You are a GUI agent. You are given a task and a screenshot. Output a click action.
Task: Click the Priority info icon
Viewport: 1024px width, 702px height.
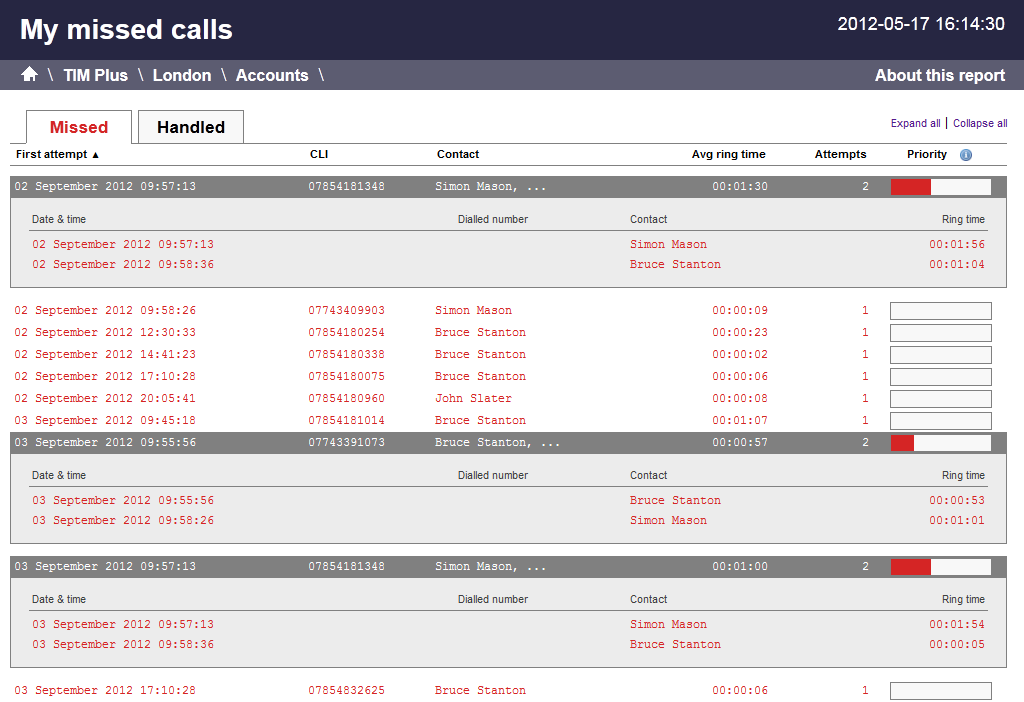click(965, 155)
